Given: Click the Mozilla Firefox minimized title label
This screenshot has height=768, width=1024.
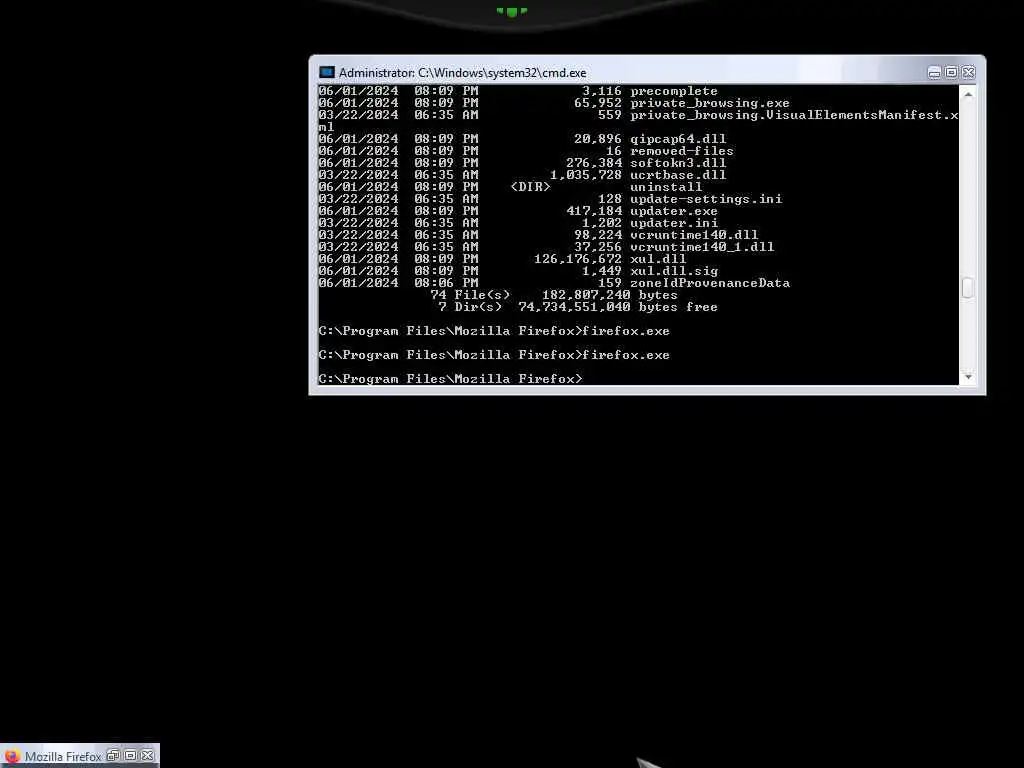Looking at the screenshot, I should tap(63, 756).
